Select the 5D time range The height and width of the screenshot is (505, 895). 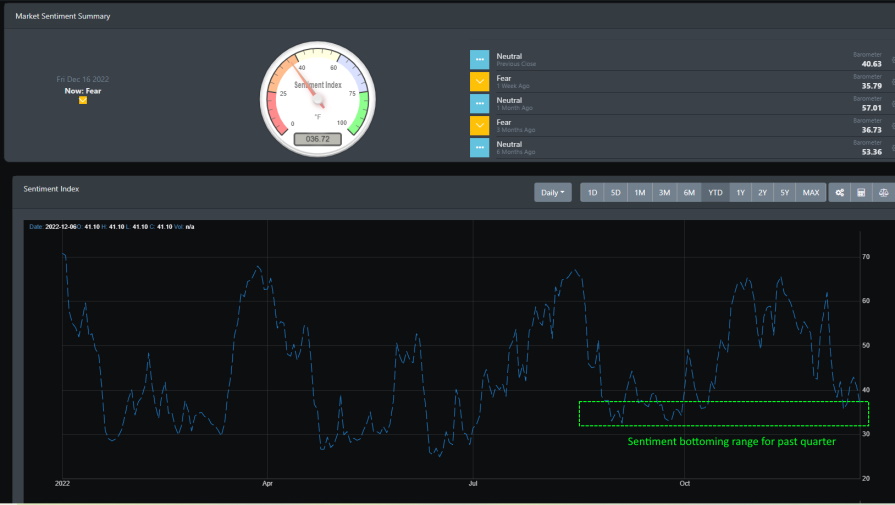(x=615, y=193)
